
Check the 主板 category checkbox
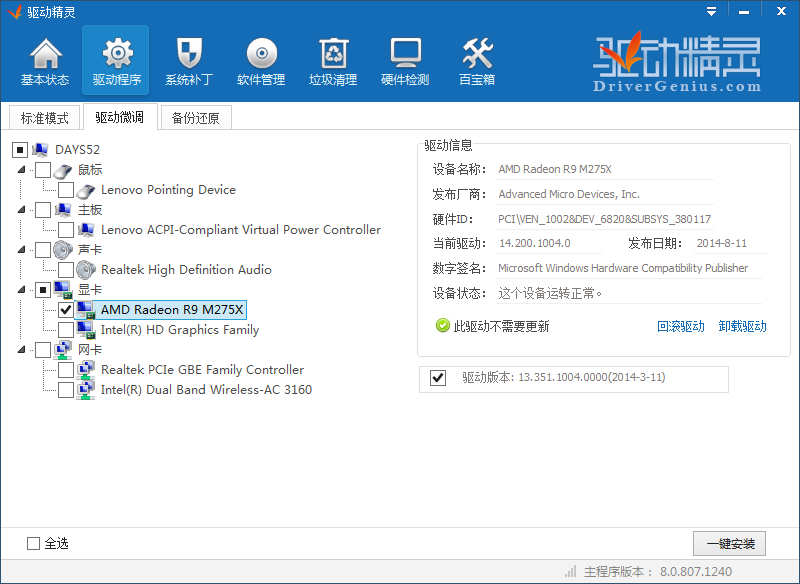click(43, 210)
